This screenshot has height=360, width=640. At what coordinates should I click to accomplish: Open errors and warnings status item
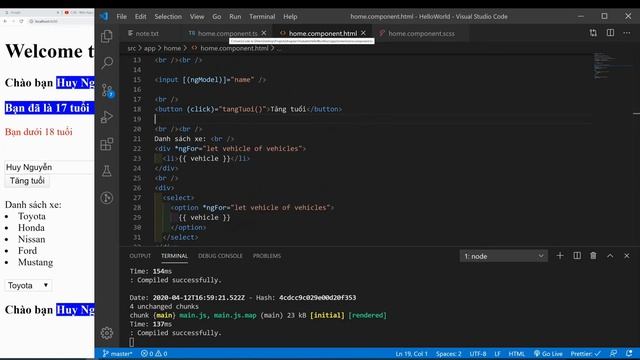tap(154, 353)
